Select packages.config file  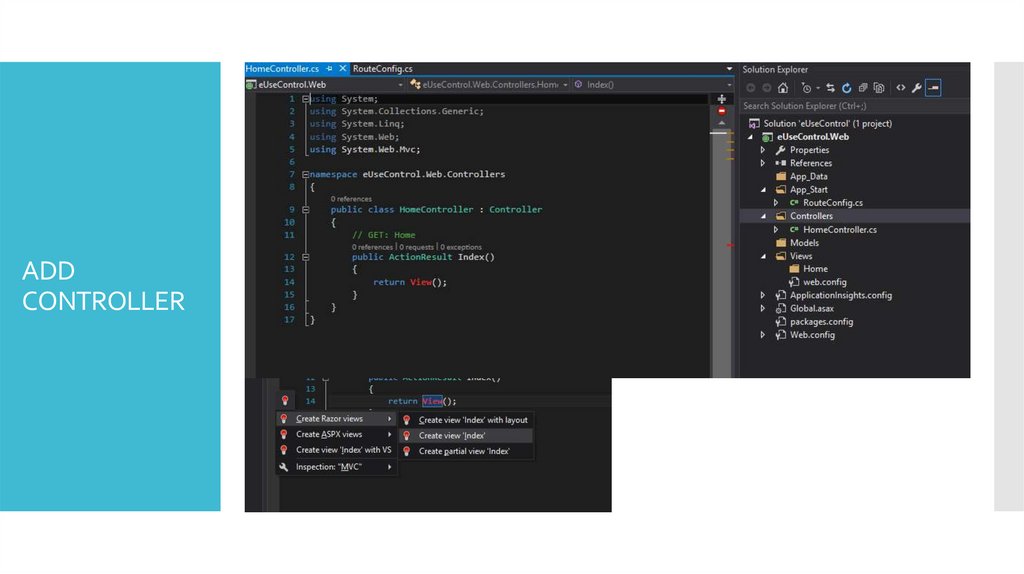pos(821,322)
